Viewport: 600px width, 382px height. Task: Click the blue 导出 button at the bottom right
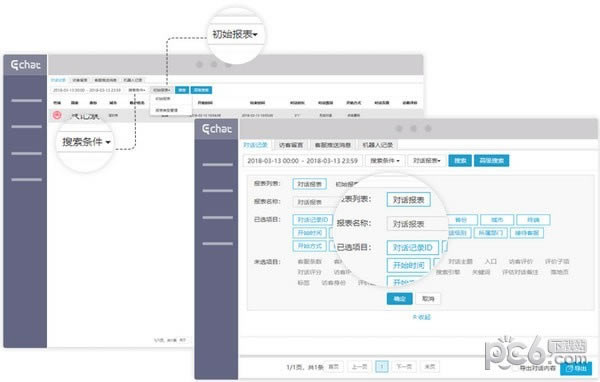(576, 368)
